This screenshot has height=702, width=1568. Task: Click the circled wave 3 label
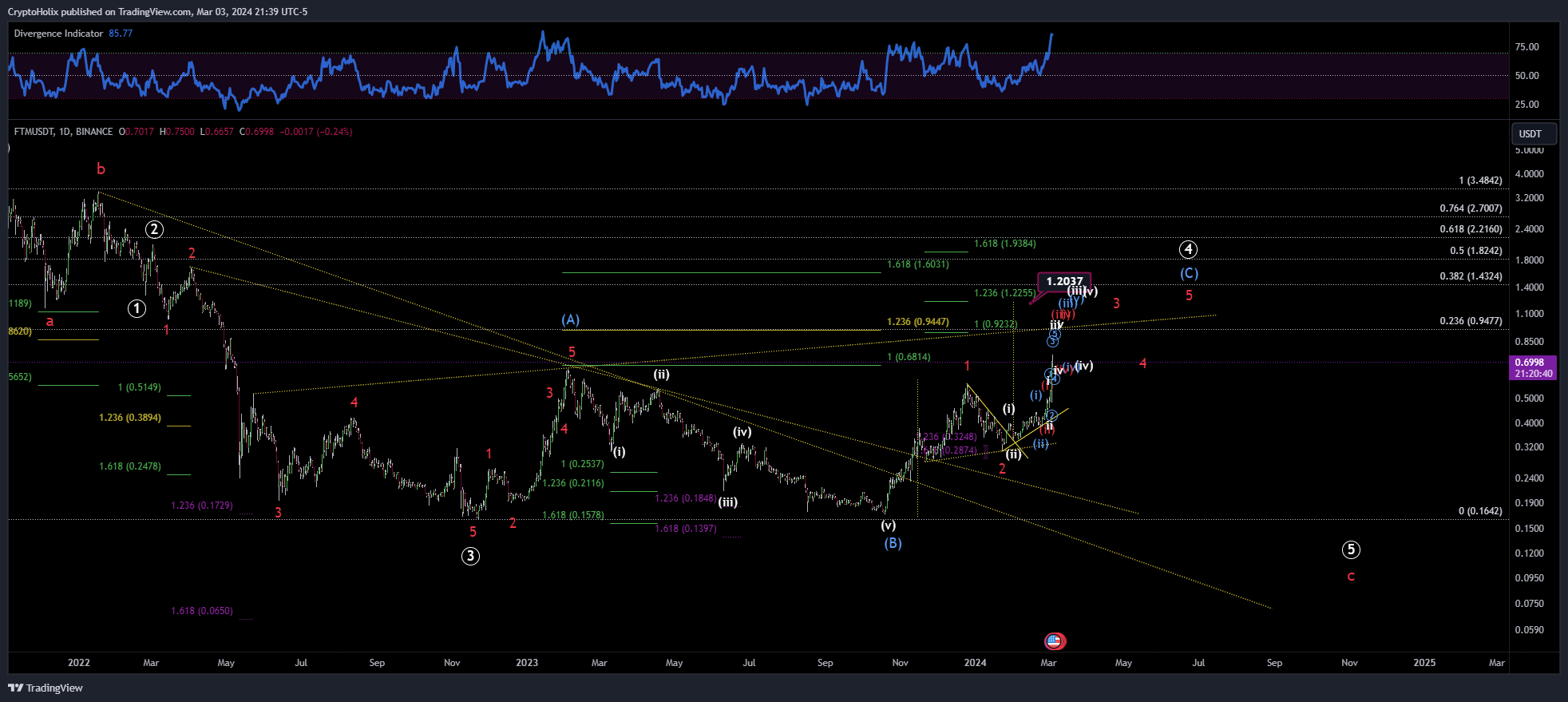point(470,556)
